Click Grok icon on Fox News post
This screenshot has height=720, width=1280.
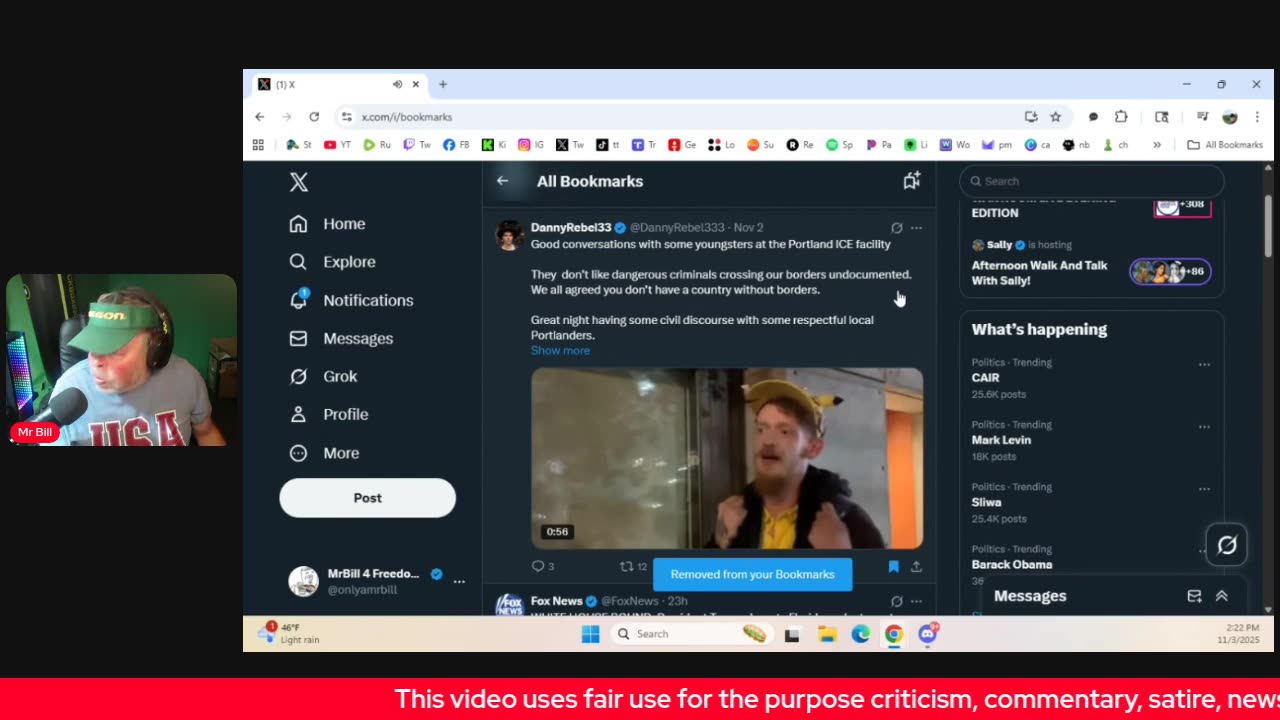point(897,601)
